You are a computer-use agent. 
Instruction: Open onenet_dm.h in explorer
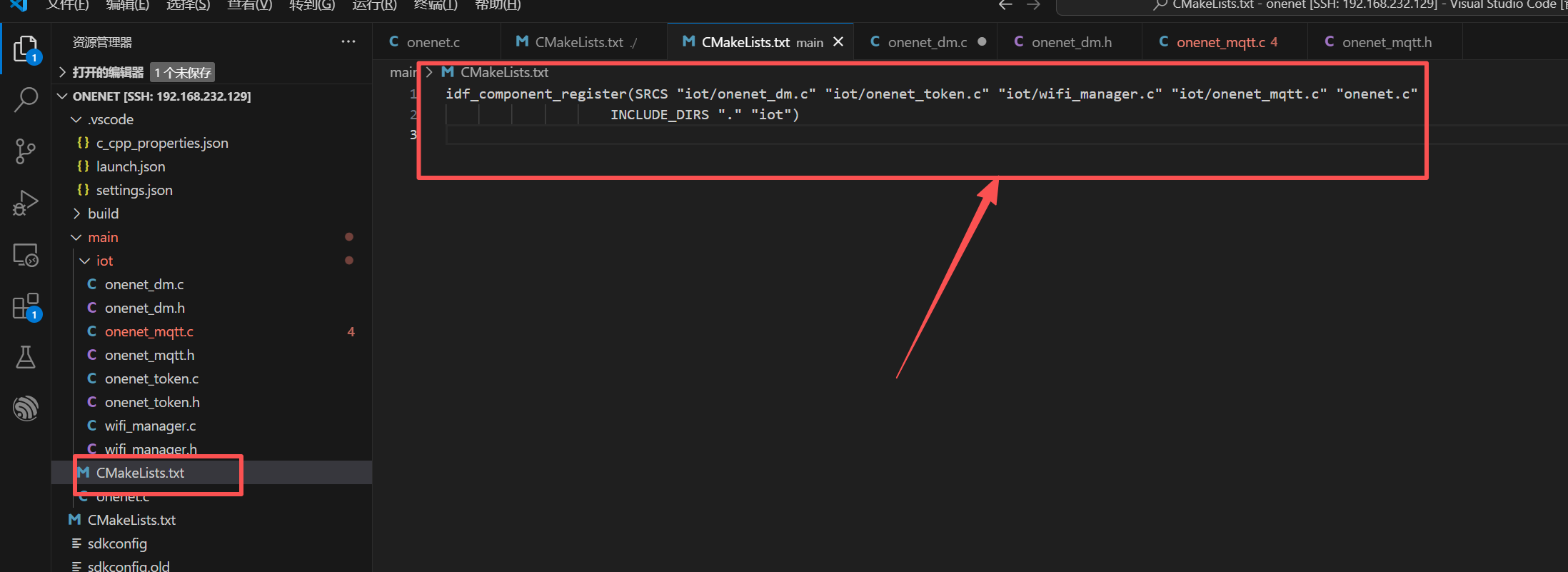click(211, 308)
